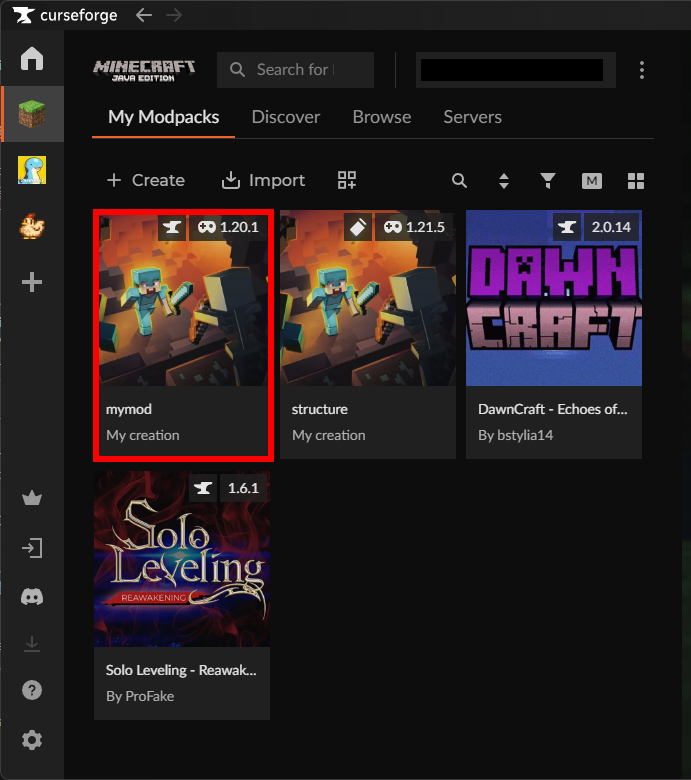Click the sign-in arrow icon in the sidebar

click(32, 548)
